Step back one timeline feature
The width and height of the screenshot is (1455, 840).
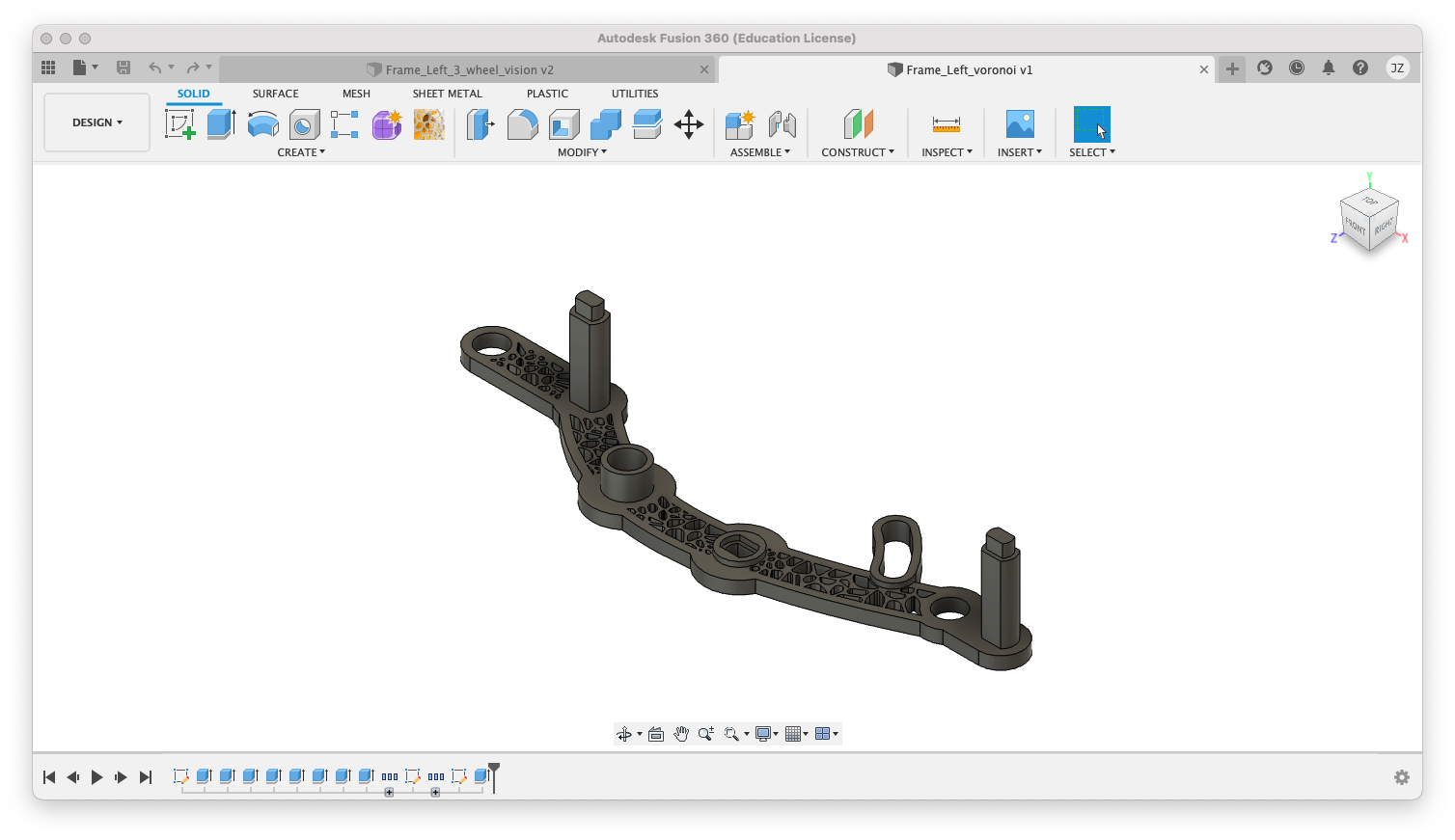pos(72,777)
